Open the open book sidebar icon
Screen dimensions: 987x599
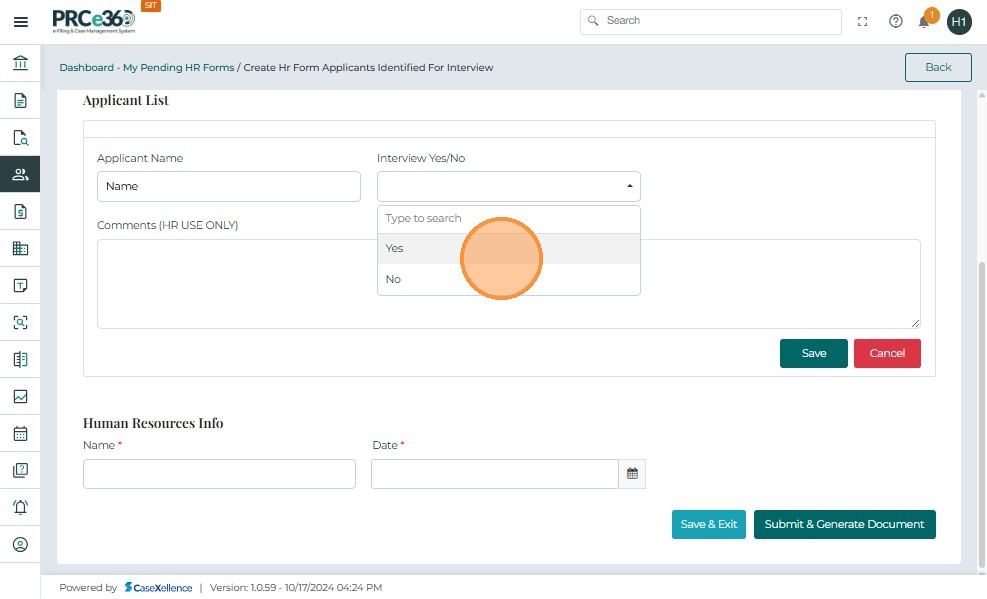coord(20,359)
